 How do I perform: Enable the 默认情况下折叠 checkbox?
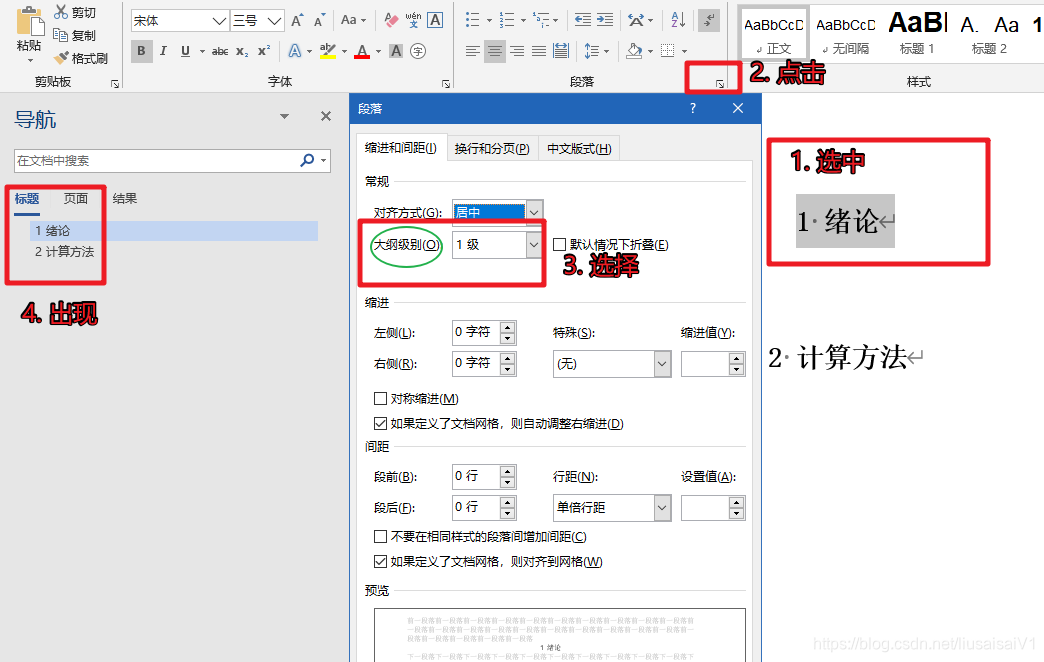[561, 245]
